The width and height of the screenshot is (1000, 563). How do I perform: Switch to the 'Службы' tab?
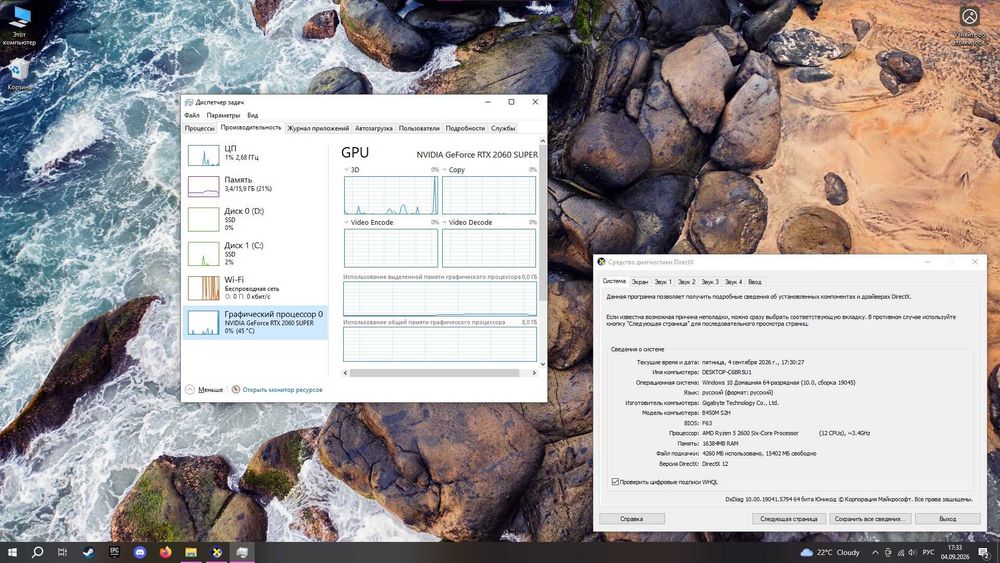[x=503, y=128]
